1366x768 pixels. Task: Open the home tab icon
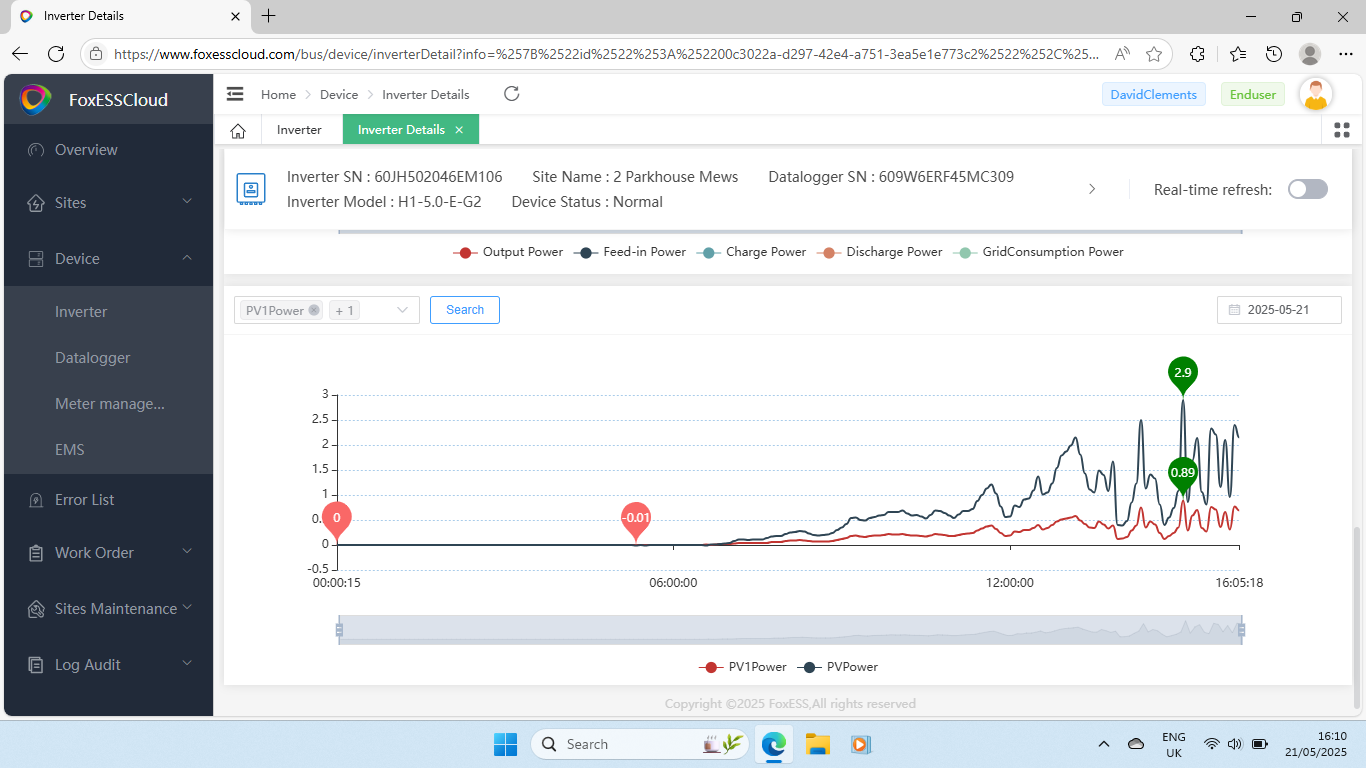(x=238, y=130)
